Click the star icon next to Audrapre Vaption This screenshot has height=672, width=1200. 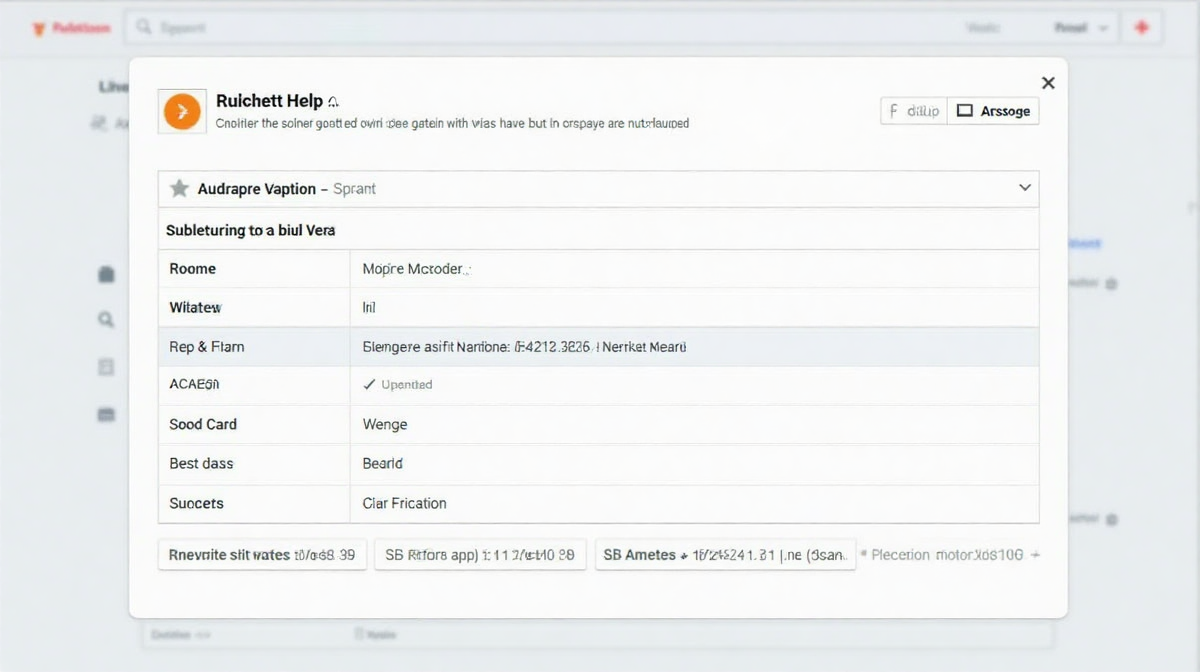point(179,189)
